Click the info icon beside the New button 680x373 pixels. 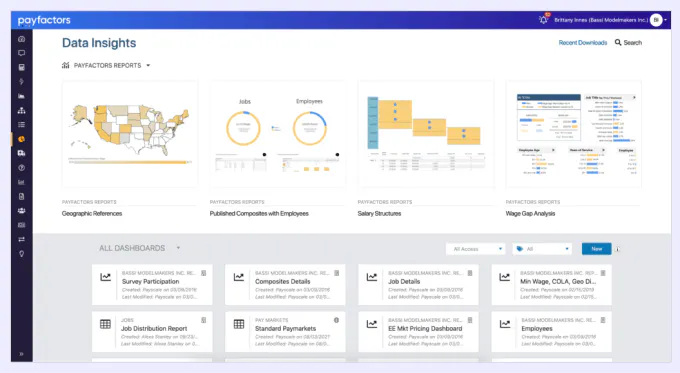click(618, 249)
